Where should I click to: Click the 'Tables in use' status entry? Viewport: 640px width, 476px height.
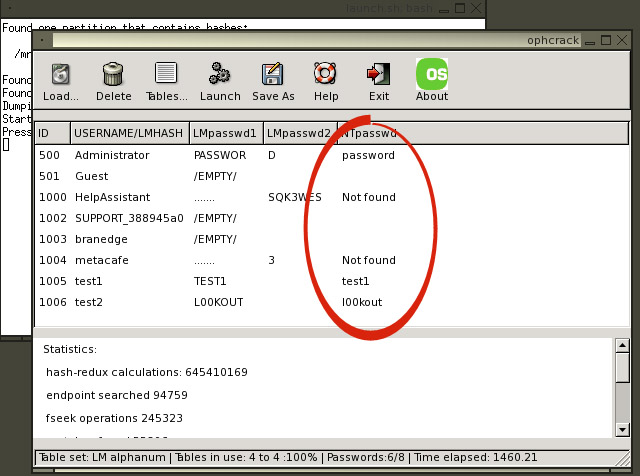tap(246, 457)
